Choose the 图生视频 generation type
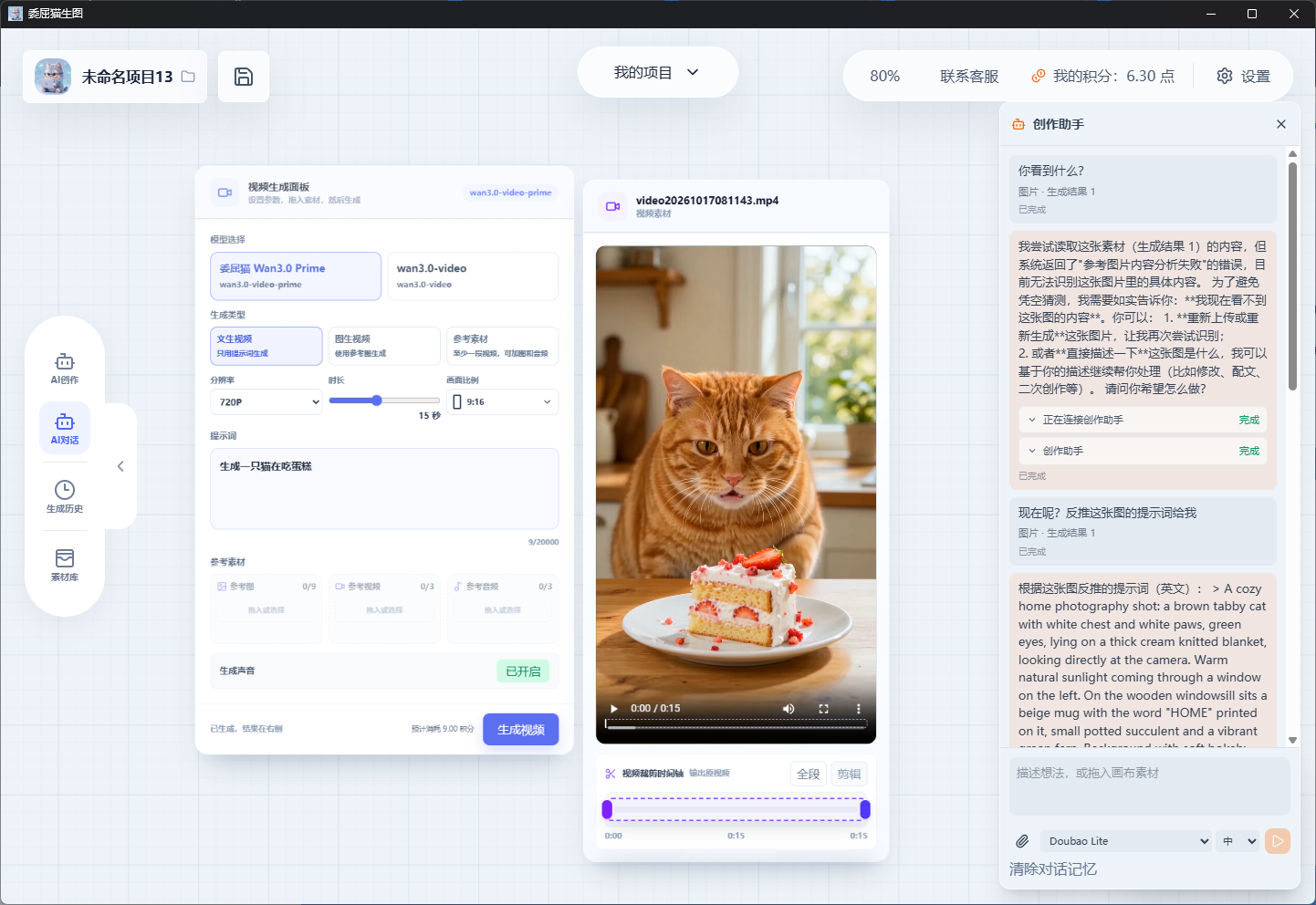Image resolution: width=1316 pixels, height=905 pixels. coord(384,346)
